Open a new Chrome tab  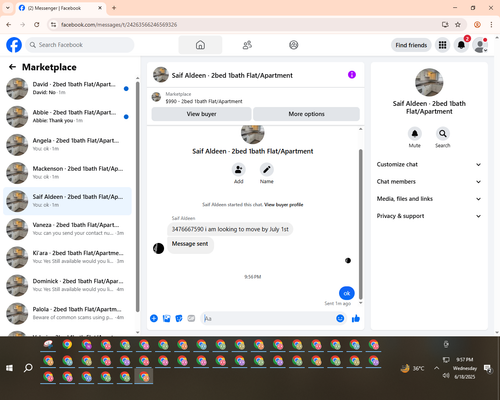pos(114,8)
